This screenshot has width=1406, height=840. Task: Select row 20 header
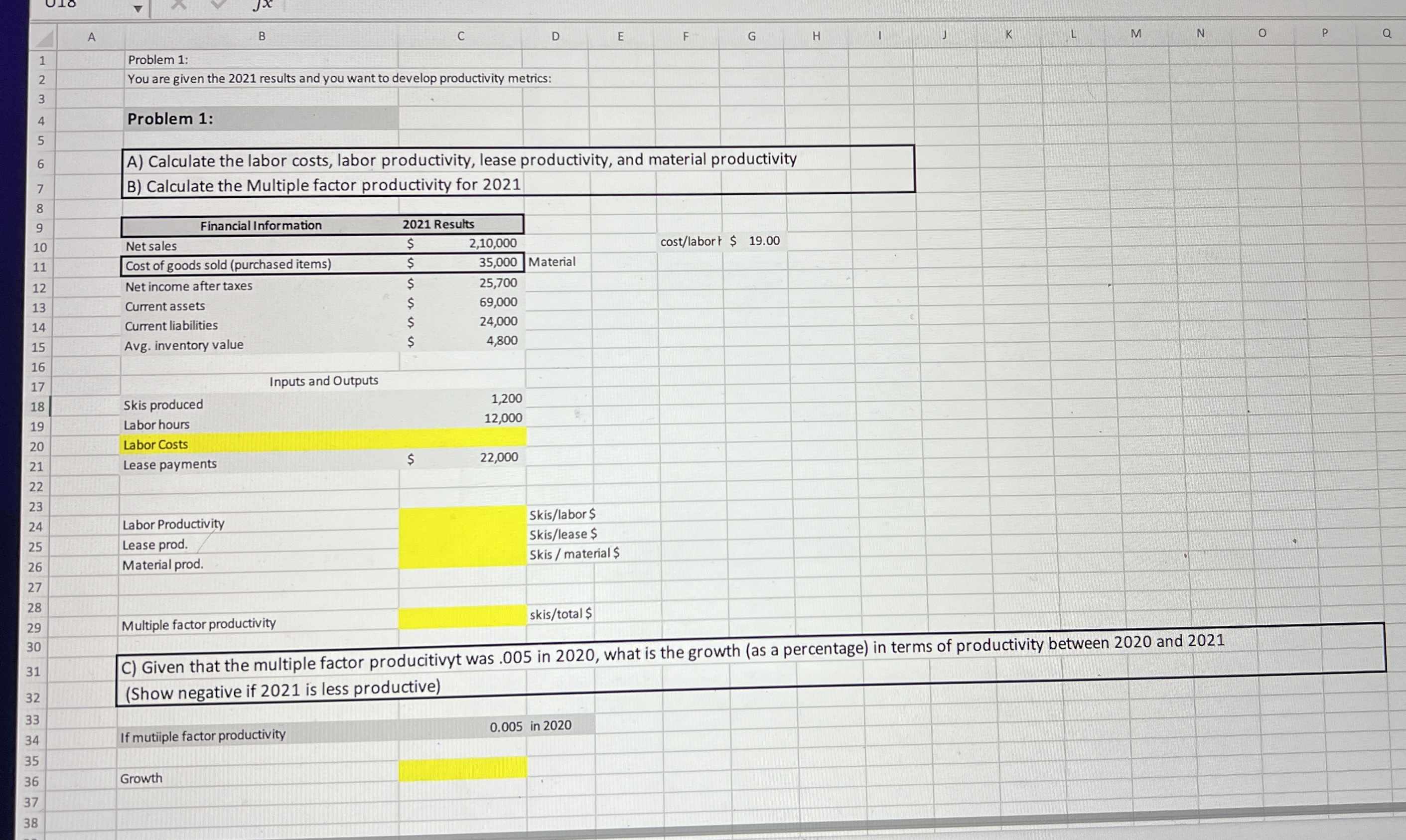pyautogui.click(x=37, y=446)
